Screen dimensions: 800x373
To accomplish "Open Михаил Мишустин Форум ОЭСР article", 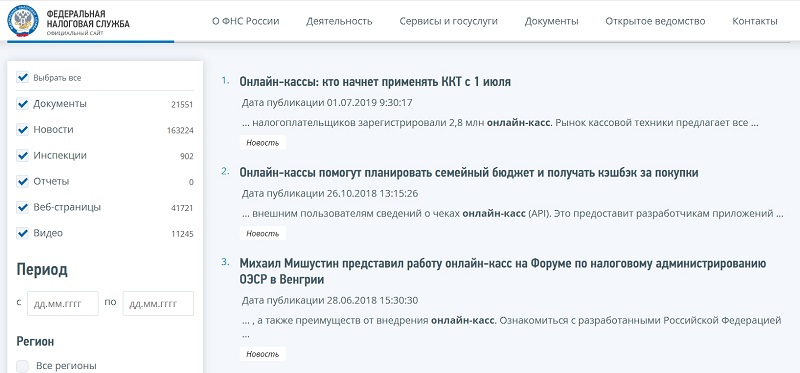I will (x=503, y=271).
